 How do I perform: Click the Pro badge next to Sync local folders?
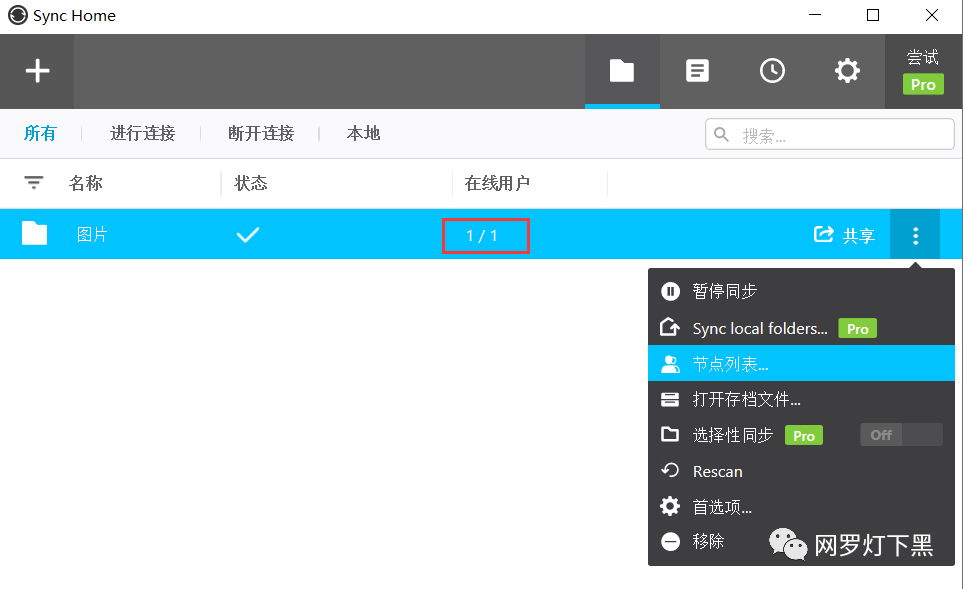pyautogui.click(x=857, y=328)
